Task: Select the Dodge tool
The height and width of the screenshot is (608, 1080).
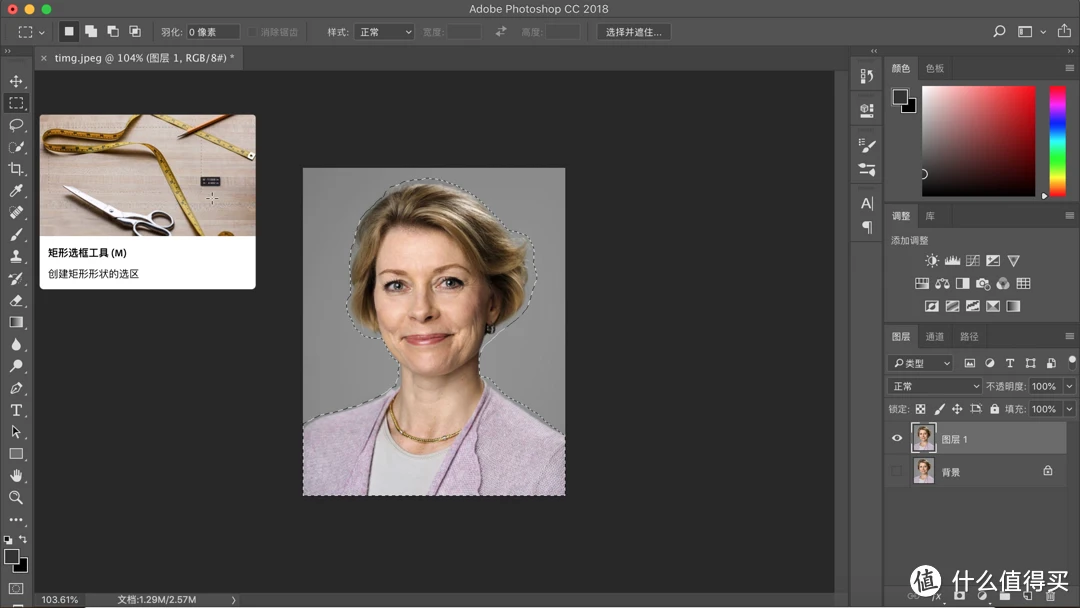Action: click(x=16, y=366)
